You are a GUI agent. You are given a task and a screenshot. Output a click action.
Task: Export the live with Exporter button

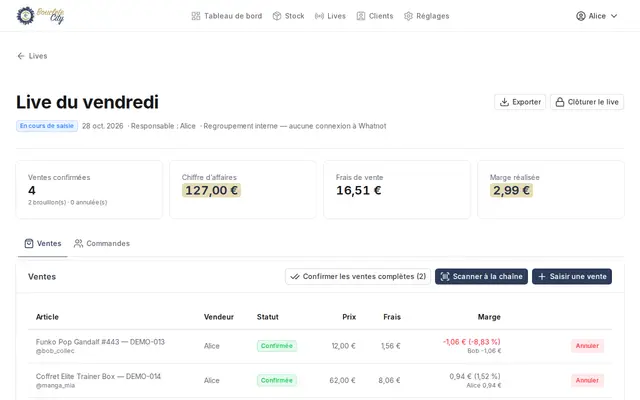point(520,102)
